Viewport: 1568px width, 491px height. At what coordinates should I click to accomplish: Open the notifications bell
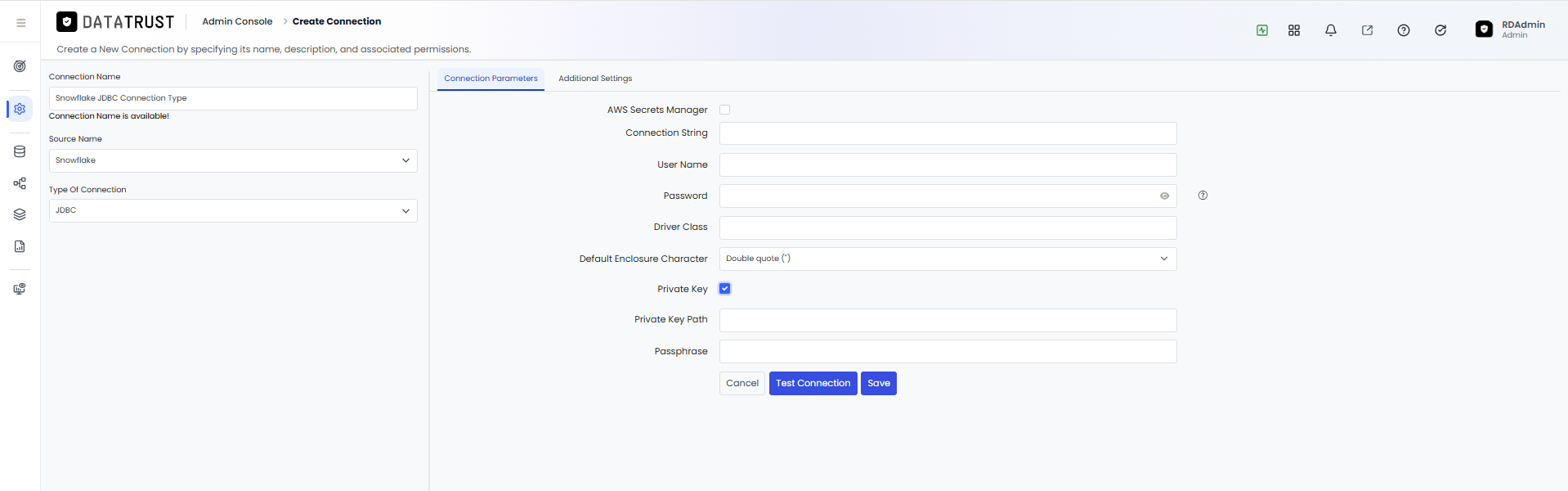point(1331,30)
